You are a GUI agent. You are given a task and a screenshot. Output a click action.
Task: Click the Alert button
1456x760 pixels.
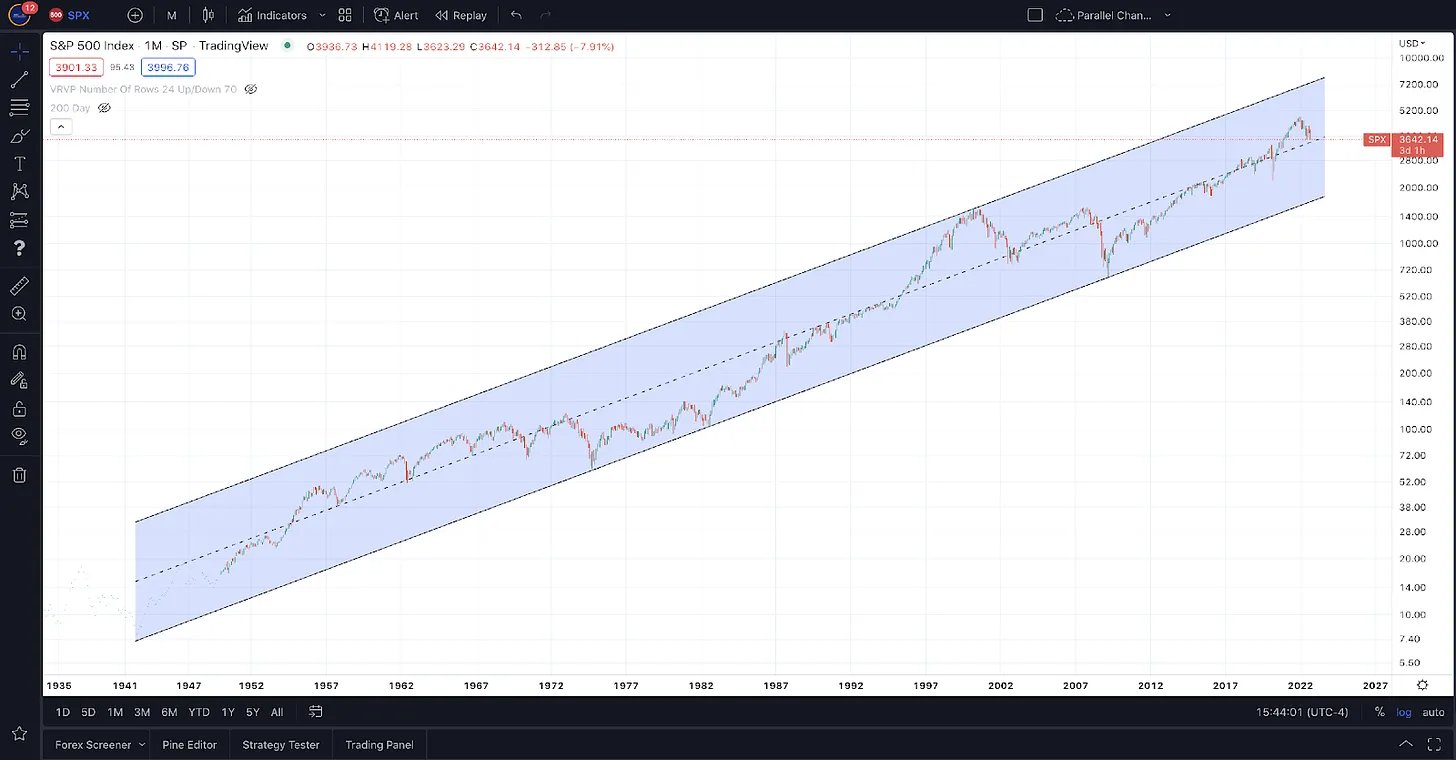[x=396, y=15]
